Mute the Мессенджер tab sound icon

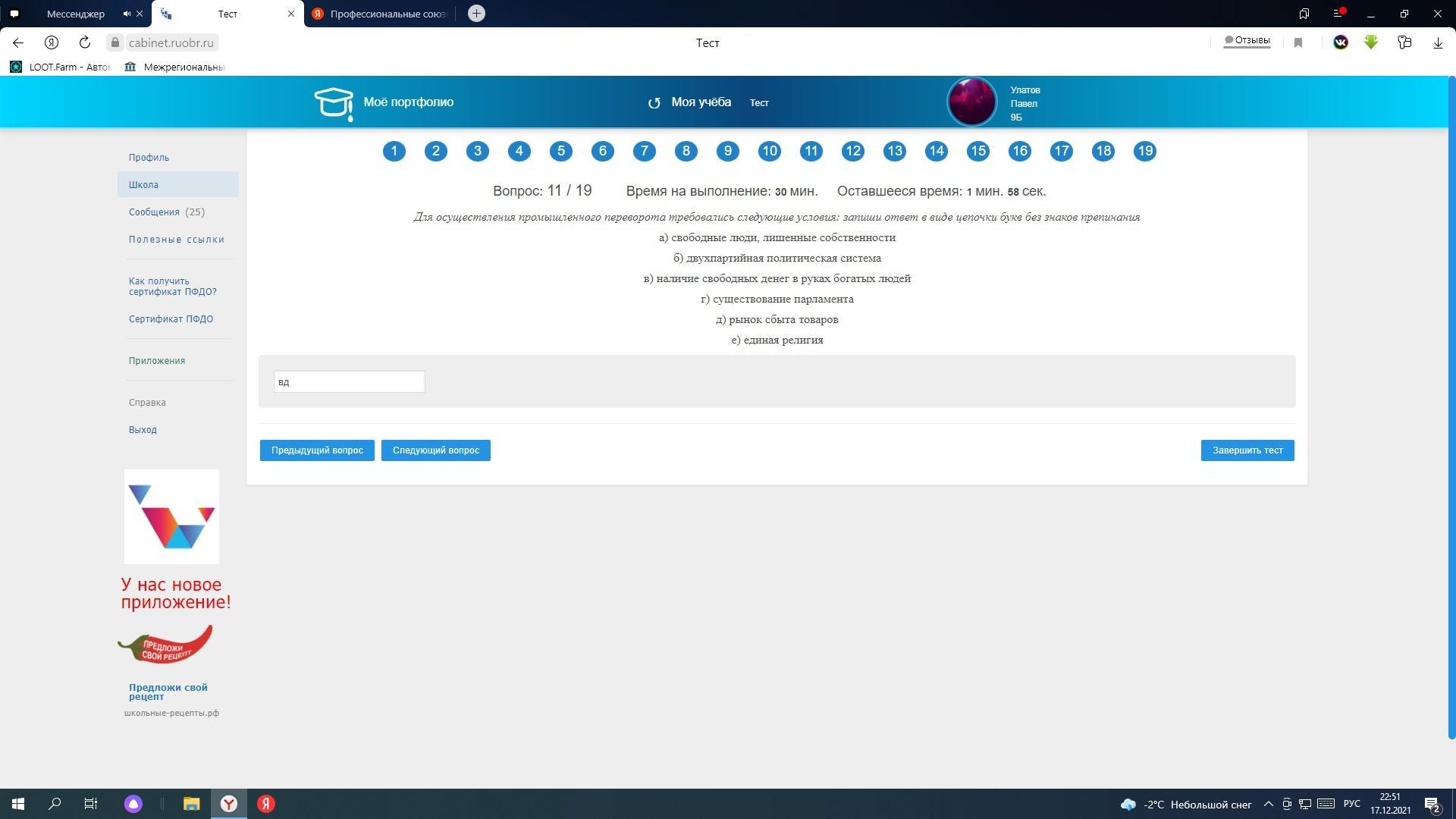pyautogui.click(x=127, y=14)
